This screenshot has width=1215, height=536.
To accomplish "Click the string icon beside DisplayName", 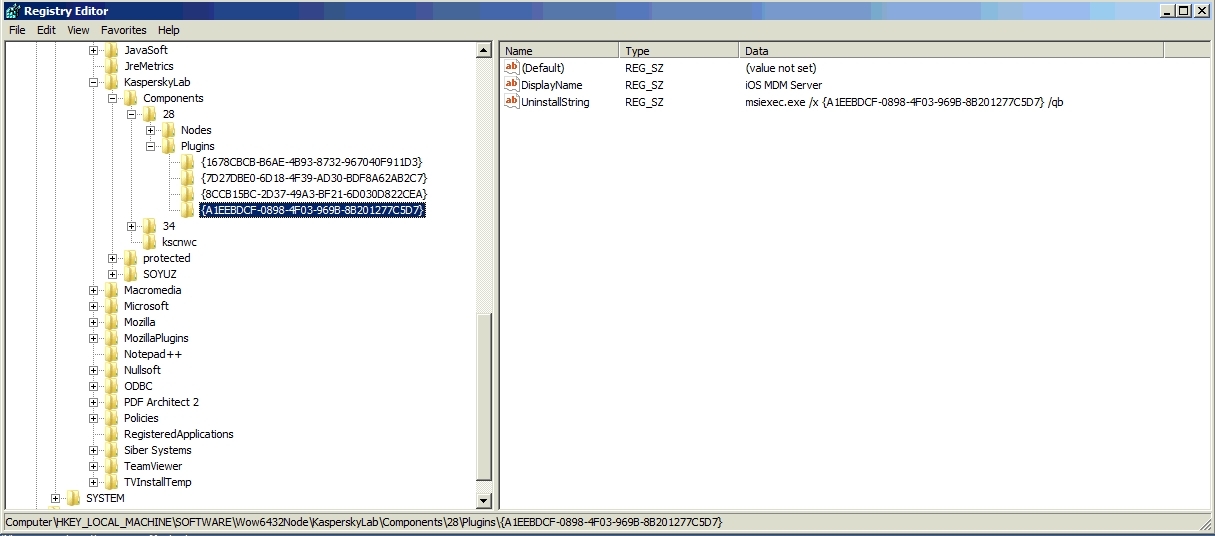I will (512, 84).
